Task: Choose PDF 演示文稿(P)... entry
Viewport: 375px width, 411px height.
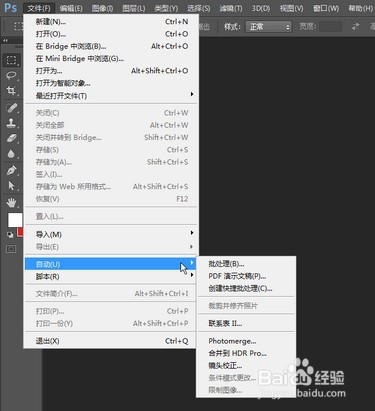Action: point(247,276)
